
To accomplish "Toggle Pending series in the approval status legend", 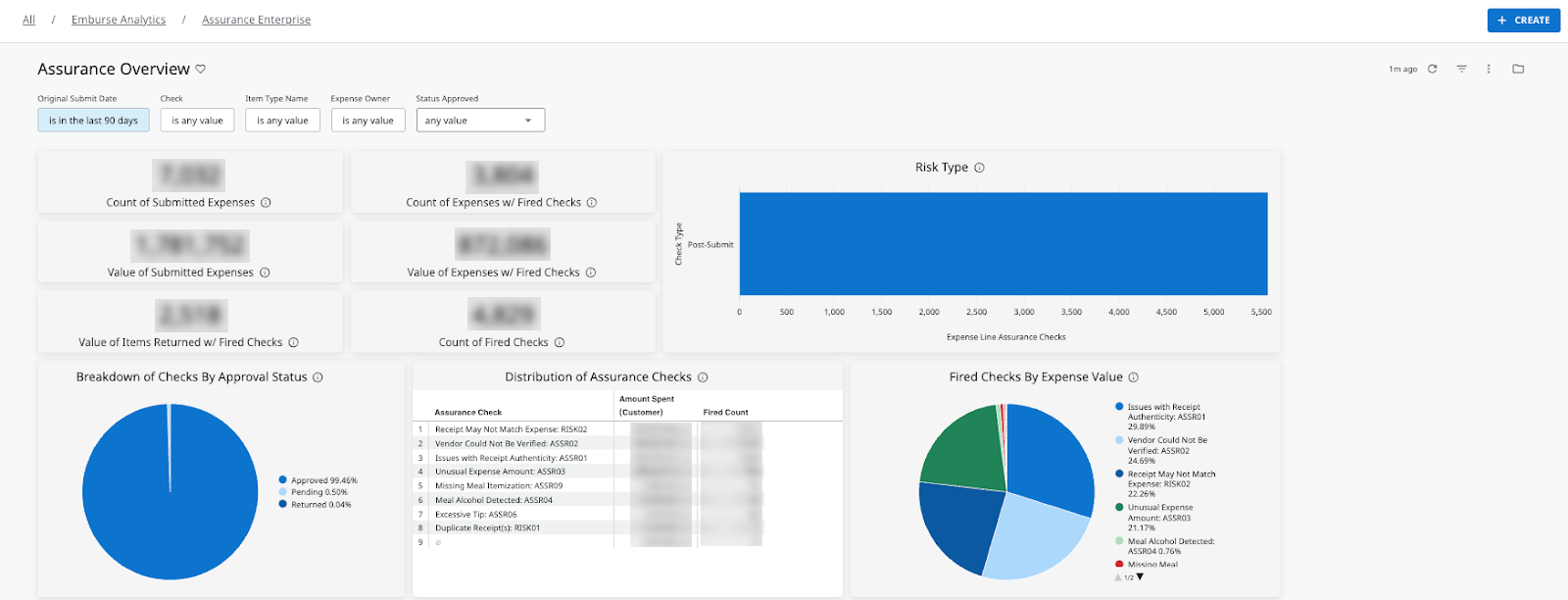I will [x=318, y=492].
